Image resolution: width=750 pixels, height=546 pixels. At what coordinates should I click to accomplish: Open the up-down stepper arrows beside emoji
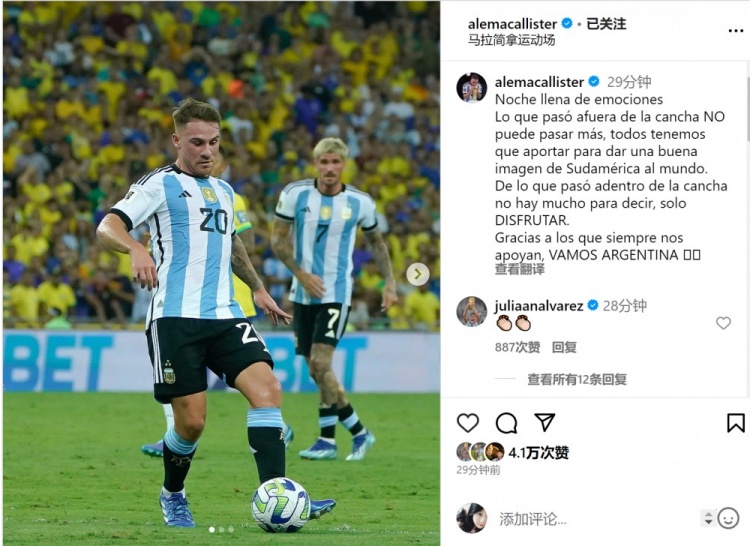click(x=708, y=518)
